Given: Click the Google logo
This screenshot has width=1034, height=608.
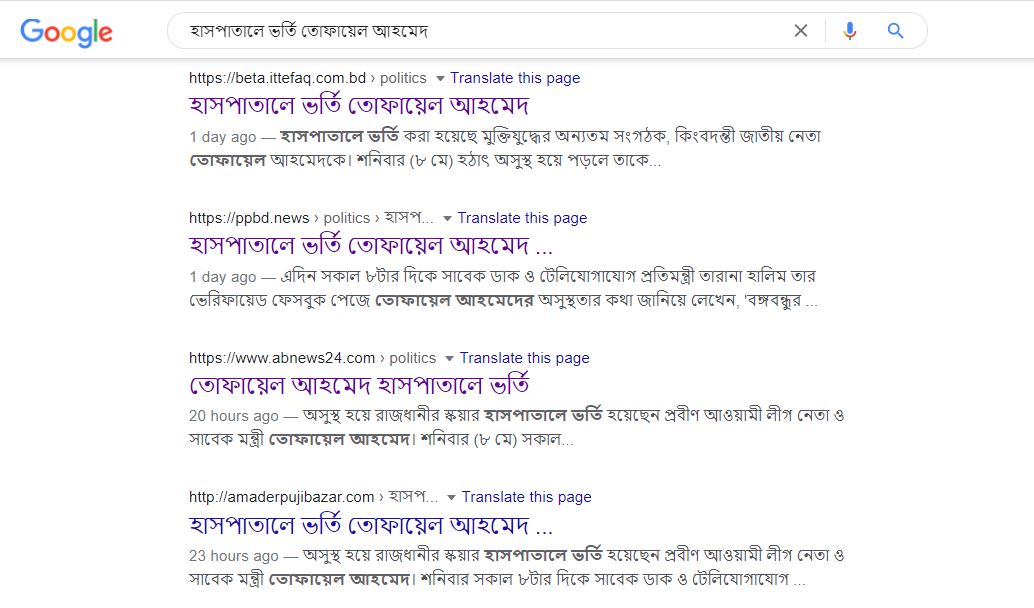Looking at the screenshot, I should [x=66, y=32].
